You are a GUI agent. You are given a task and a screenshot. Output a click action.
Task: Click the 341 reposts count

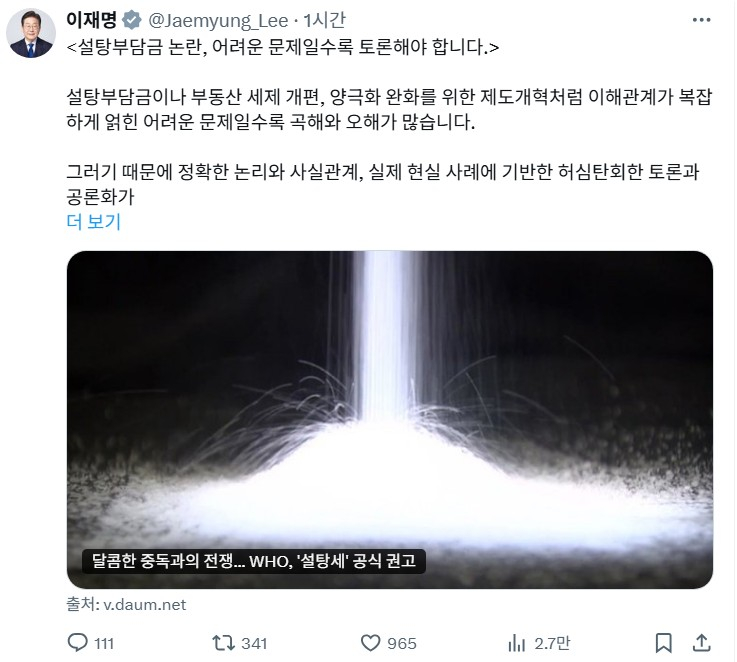pos(254,643)
